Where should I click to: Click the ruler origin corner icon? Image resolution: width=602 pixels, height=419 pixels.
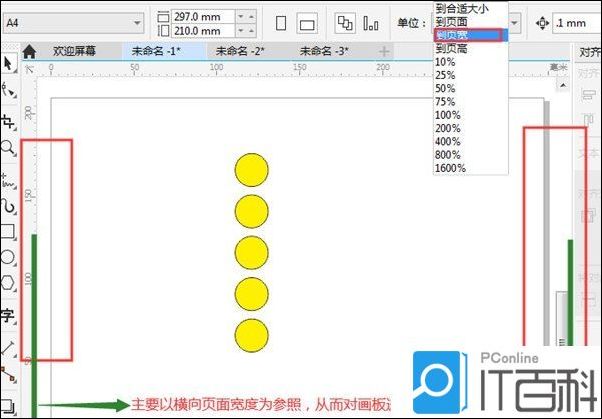click(29, 70)
